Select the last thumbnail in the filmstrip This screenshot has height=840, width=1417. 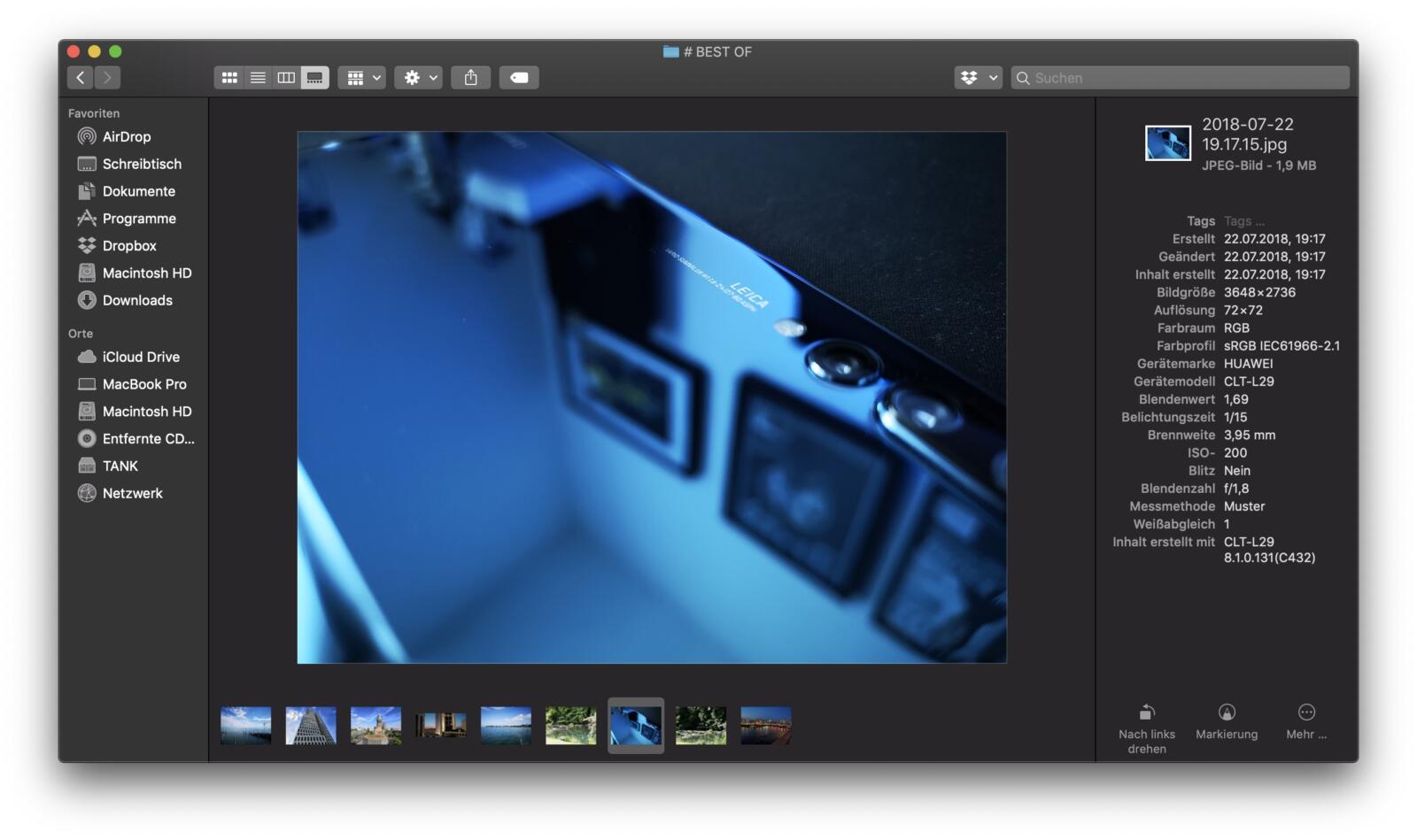[x=765, y=725]
